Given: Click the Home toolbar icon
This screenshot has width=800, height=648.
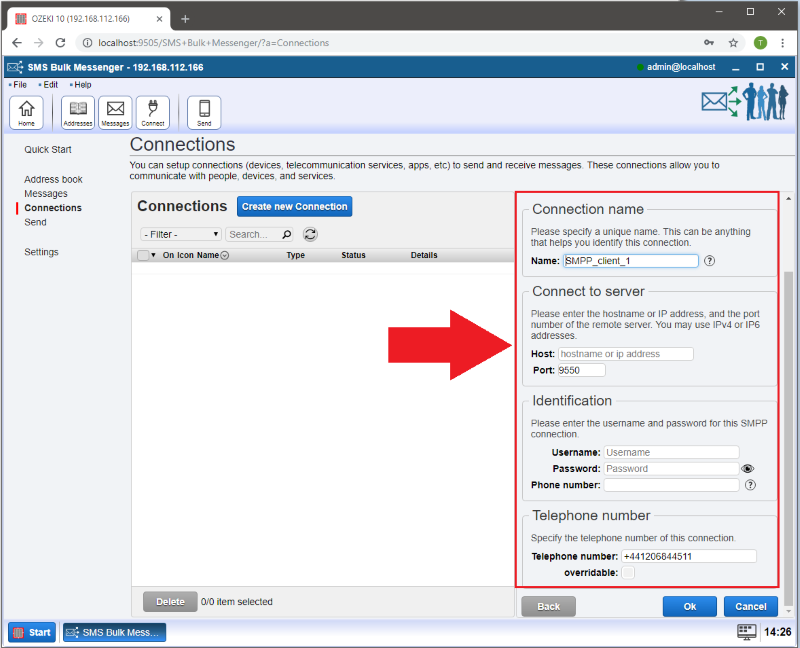Looking at the screenshot, I should tap(26, 112).
